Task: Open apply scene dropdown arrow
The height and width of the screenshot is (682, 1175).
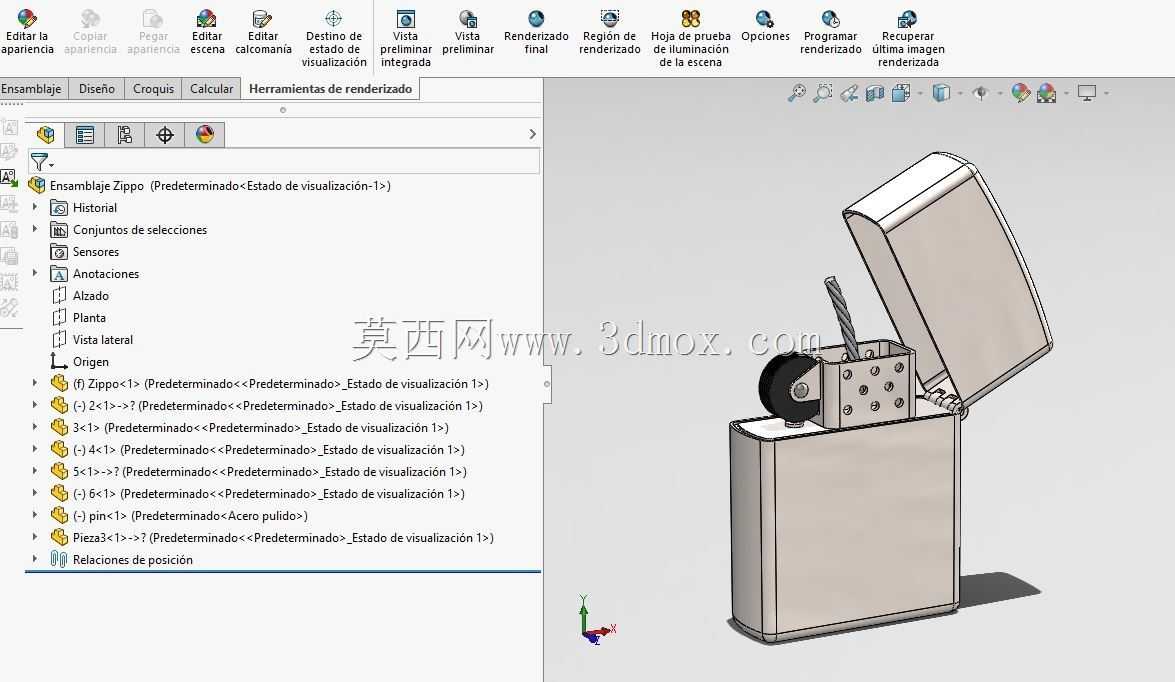Action: coord(1066,94)
